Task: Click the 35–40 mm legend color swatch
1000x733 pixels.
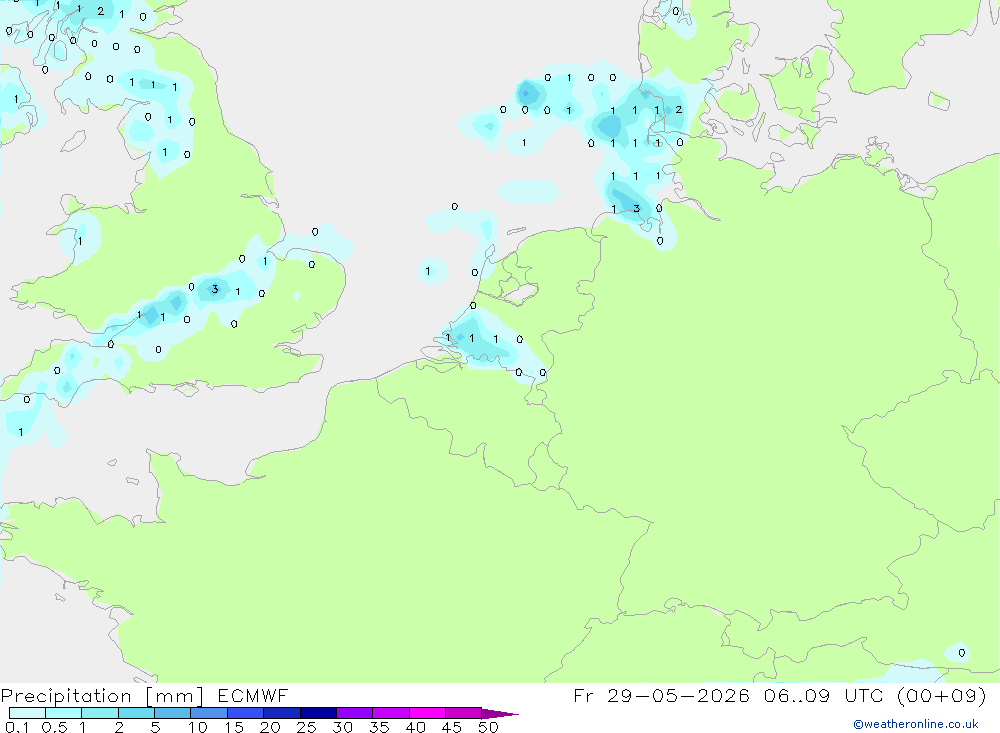Action: tap(391, 713)
